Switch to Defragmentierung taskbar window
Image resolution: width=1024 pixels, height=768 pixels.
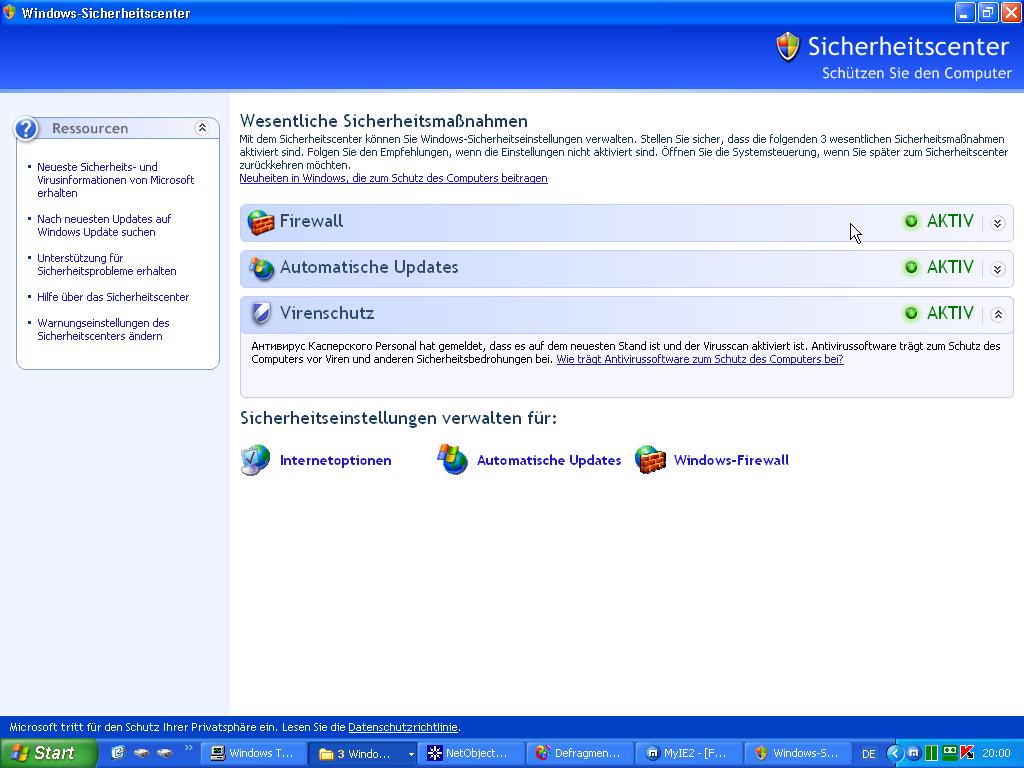(x=579, y=754)
